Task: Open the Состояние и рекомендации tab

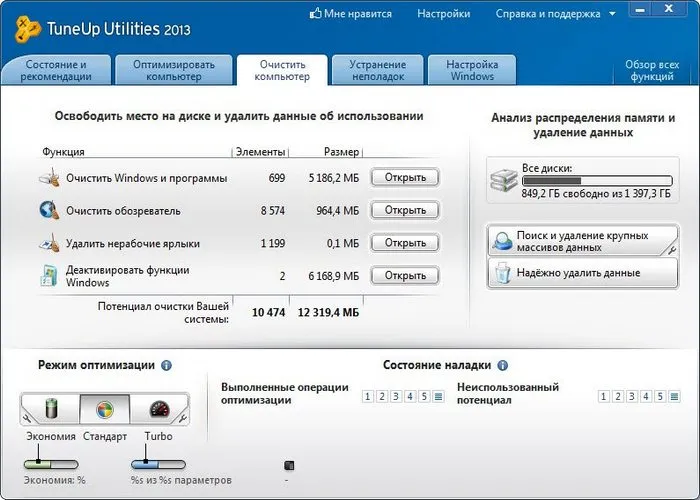Action: pos(56,70)
